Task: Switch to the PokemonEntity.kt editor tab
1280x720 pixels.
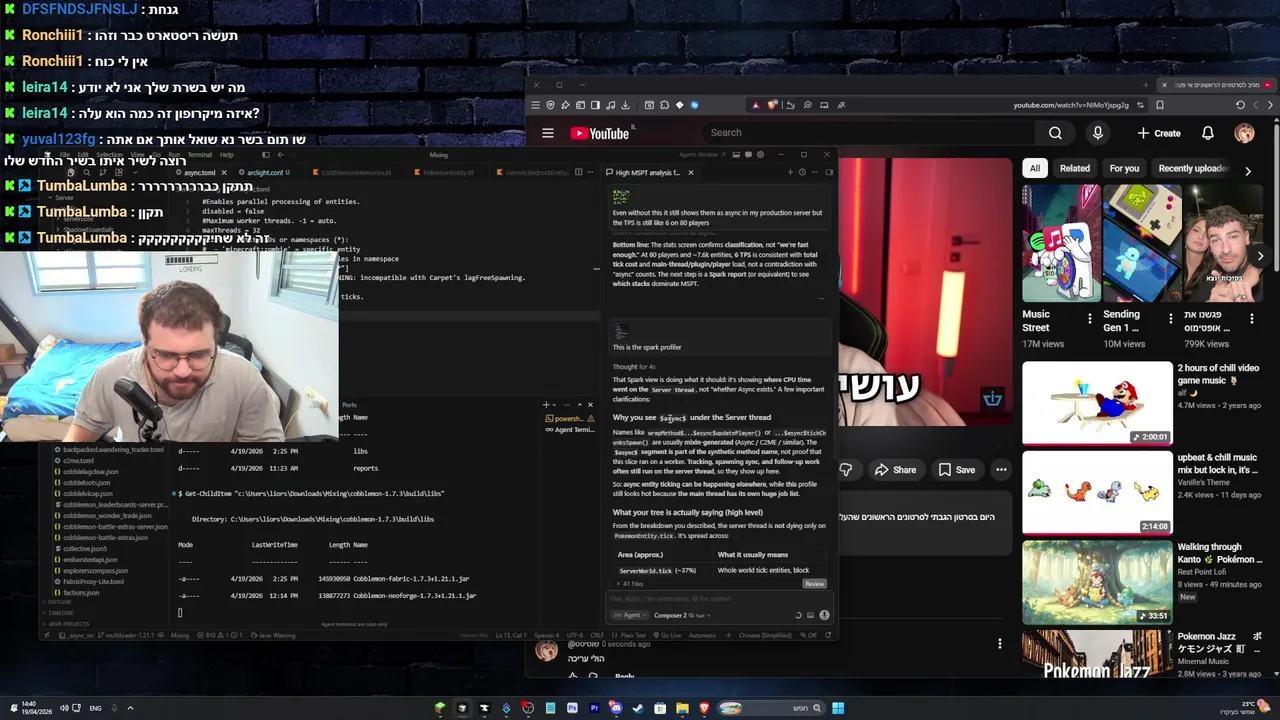Action: tap(447, 173)
